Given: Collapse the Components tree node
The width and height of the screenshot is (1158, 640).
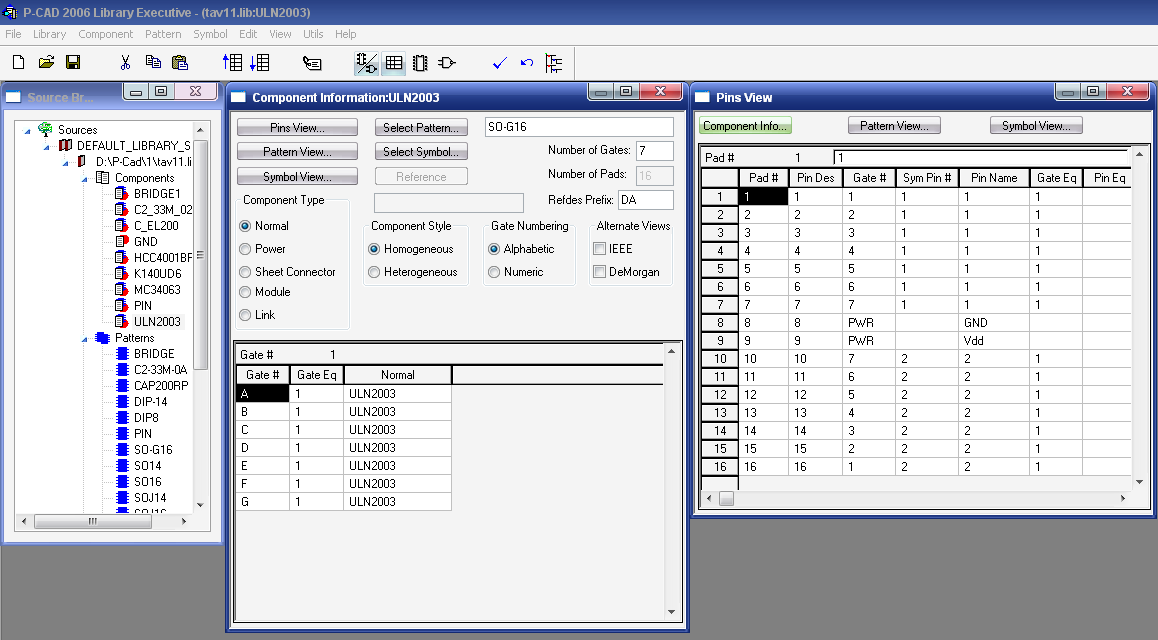Looking at the screenshot, I should click(x=84, y=179).
